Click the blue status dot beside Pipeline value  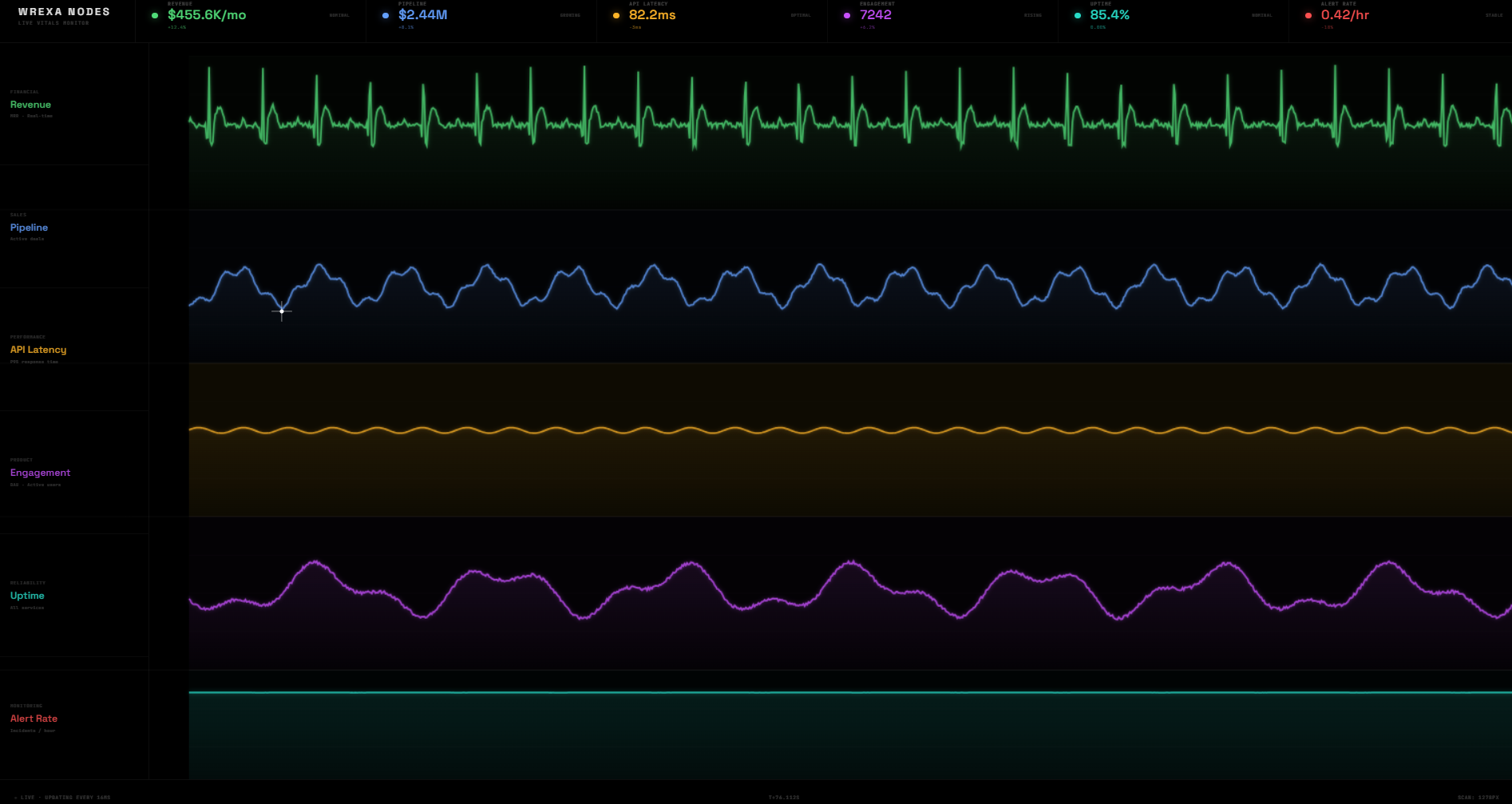(385, 14)
